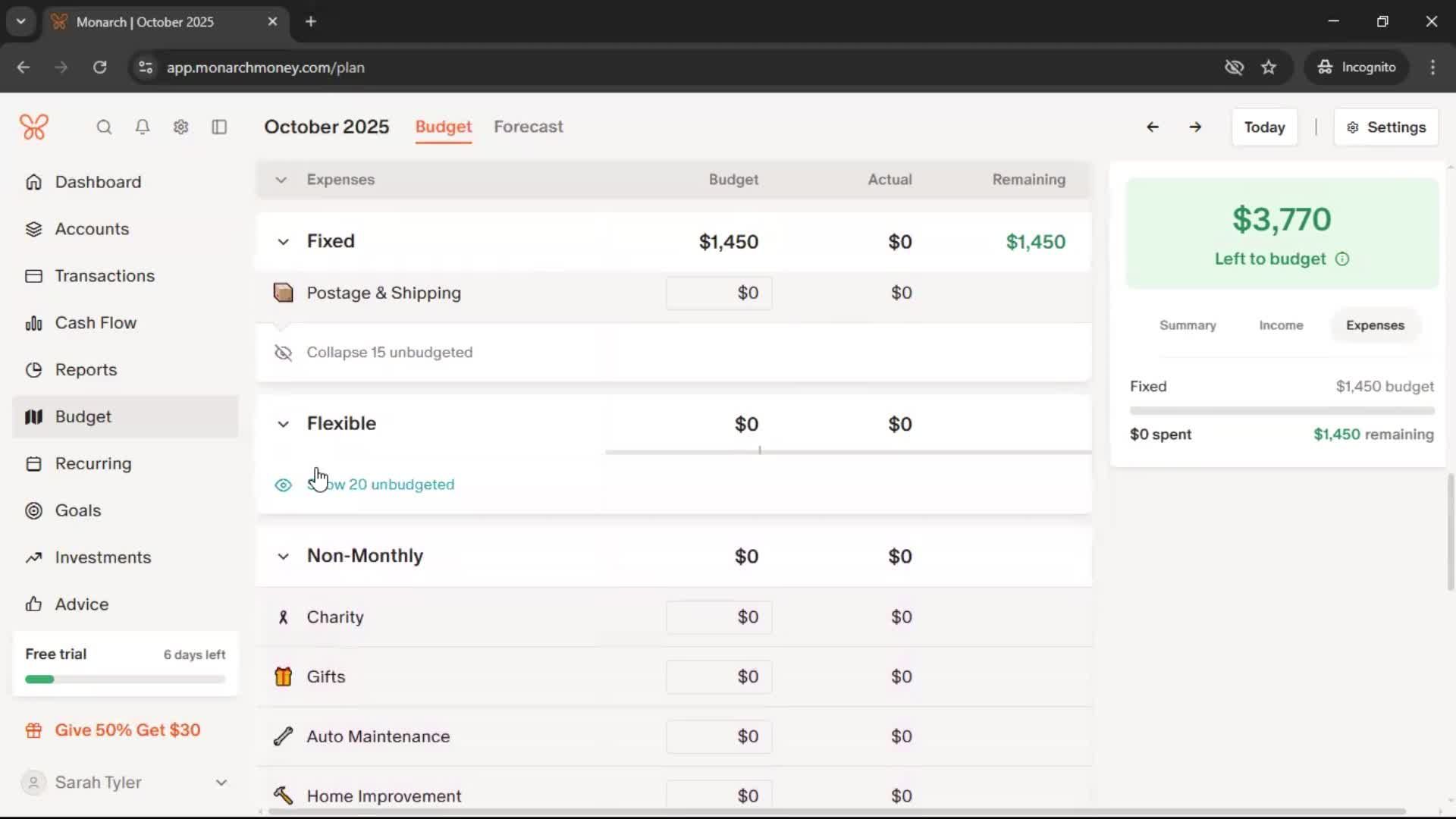This screenshot has height=819, width=1456.
Task: Toggle the sidebar collapse icon
Action: click(219, 127)
